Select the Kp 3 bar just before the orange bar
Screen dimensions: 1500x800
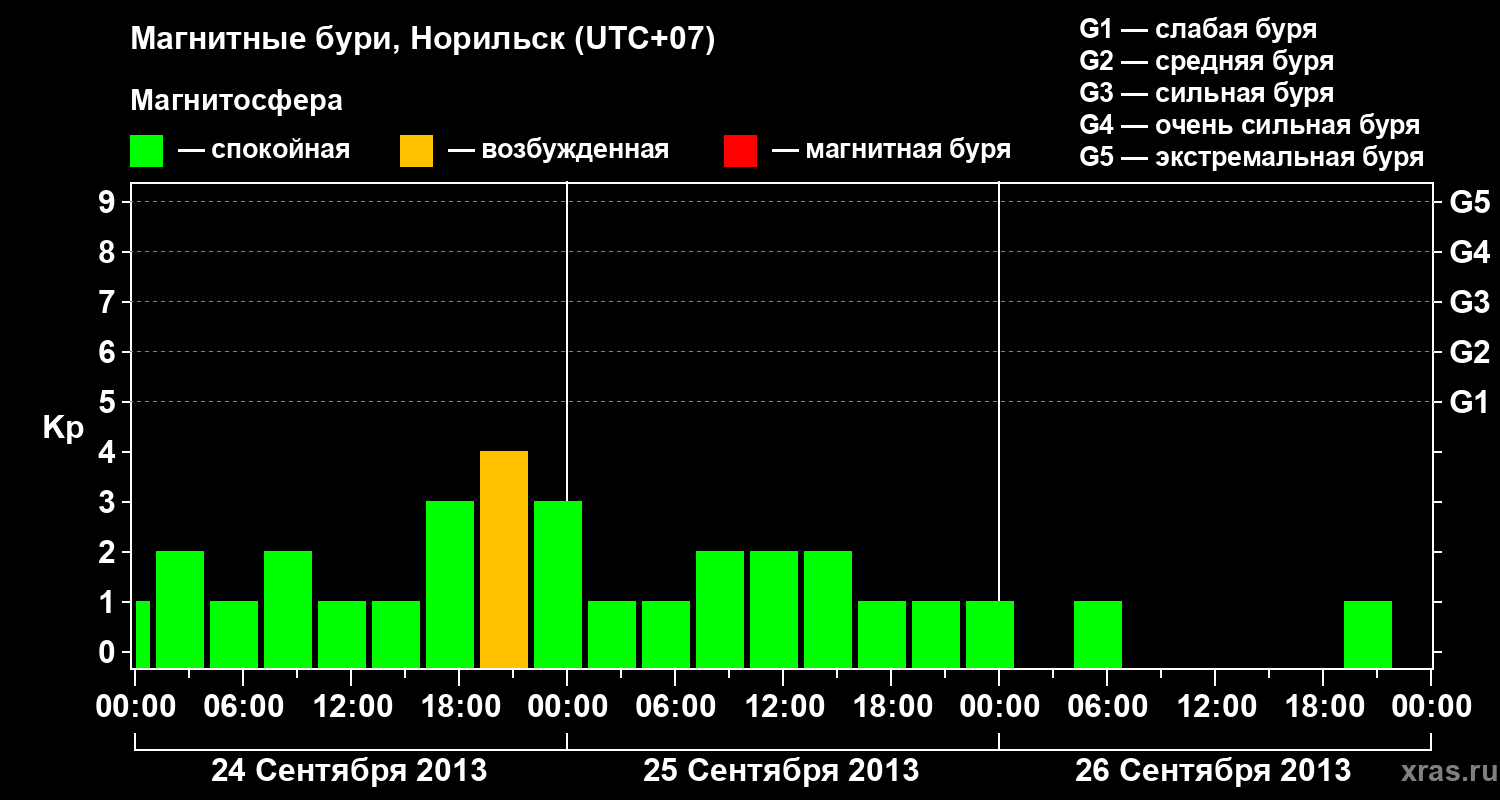click(450, 584)
